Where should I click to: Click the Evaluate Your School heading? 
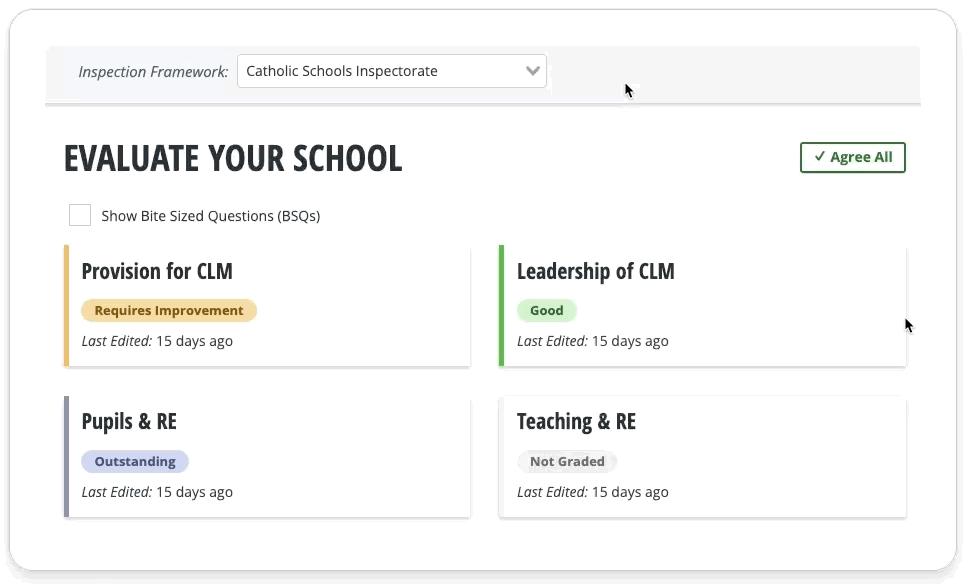click(233, 159)
